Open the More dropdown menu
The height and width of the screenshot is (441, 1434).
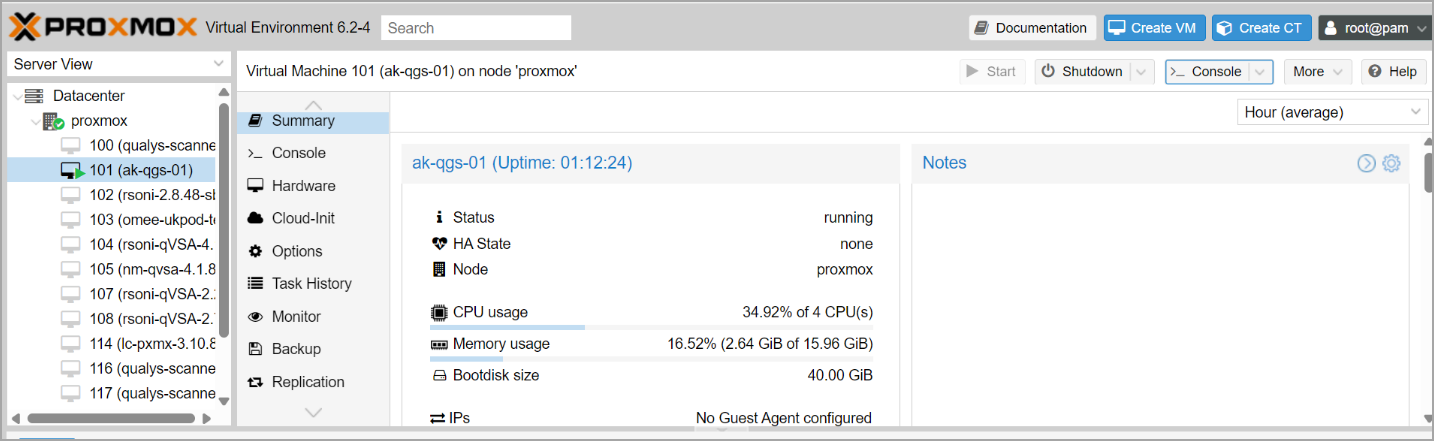1317,71
